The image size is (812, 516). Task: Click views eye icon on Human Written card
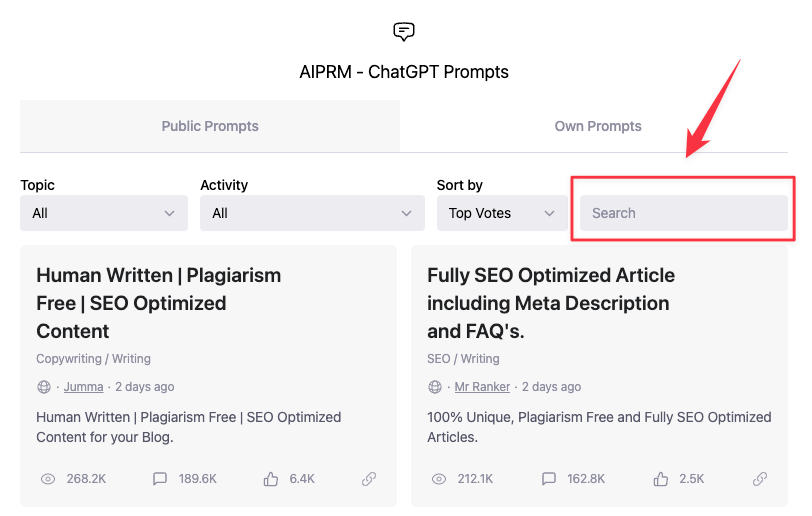tap(48, 479)
